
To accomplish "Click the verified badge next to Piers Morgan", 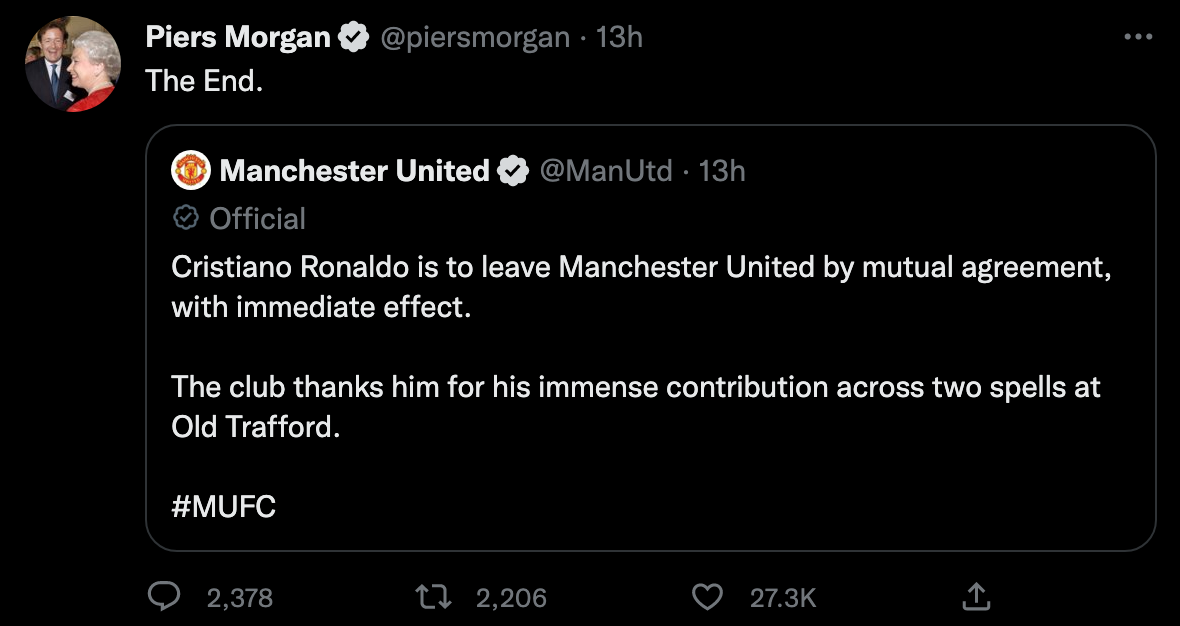I will click(x=352, y=36).
